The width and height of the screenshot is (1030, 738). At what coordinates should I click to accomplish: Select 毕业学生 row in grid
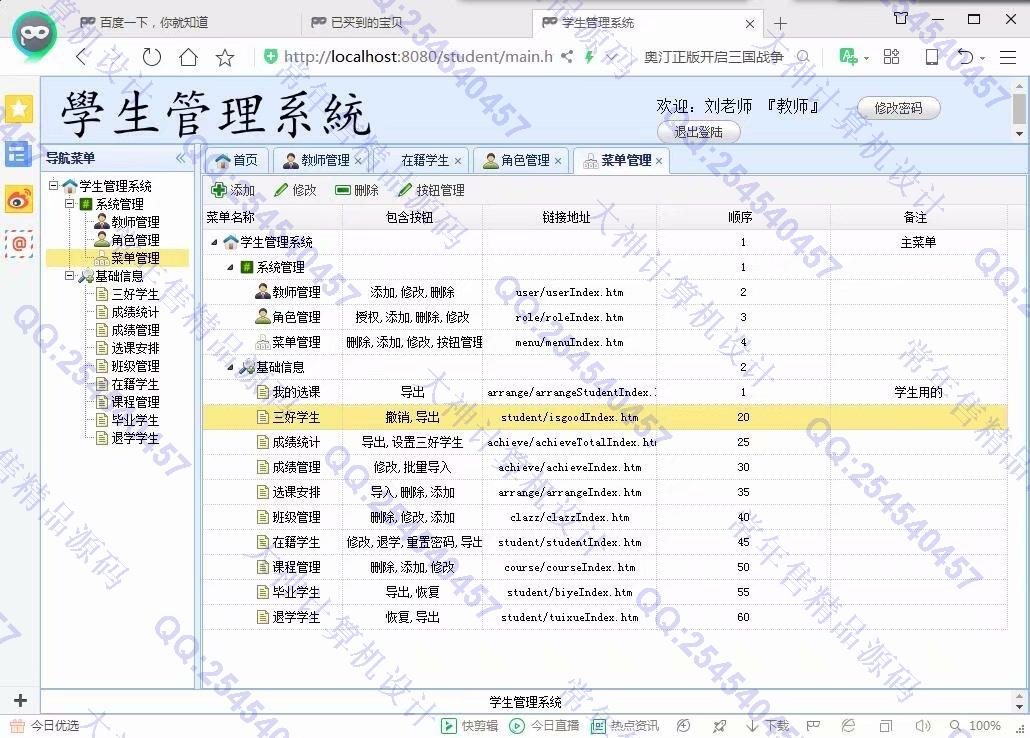pyautogui.click(x=605, y=592)
